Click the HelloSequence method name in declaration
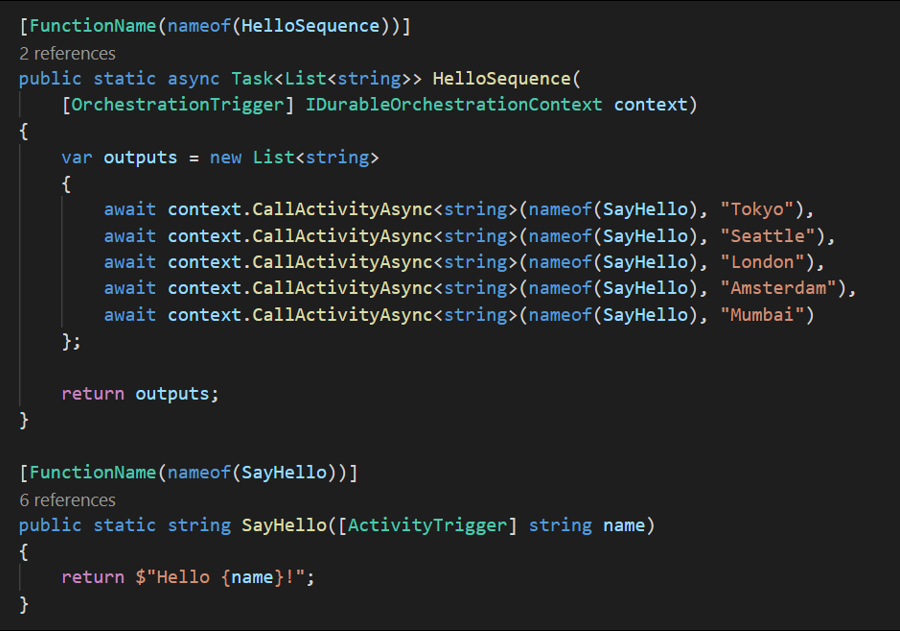 (x=500, y=78)
